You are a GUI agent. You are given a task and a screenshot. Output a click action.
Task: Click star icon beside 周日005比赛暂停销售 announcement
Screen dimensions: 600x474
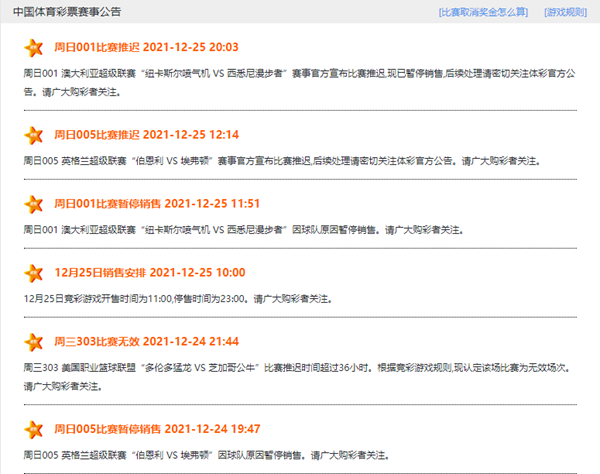click(34, 429)
